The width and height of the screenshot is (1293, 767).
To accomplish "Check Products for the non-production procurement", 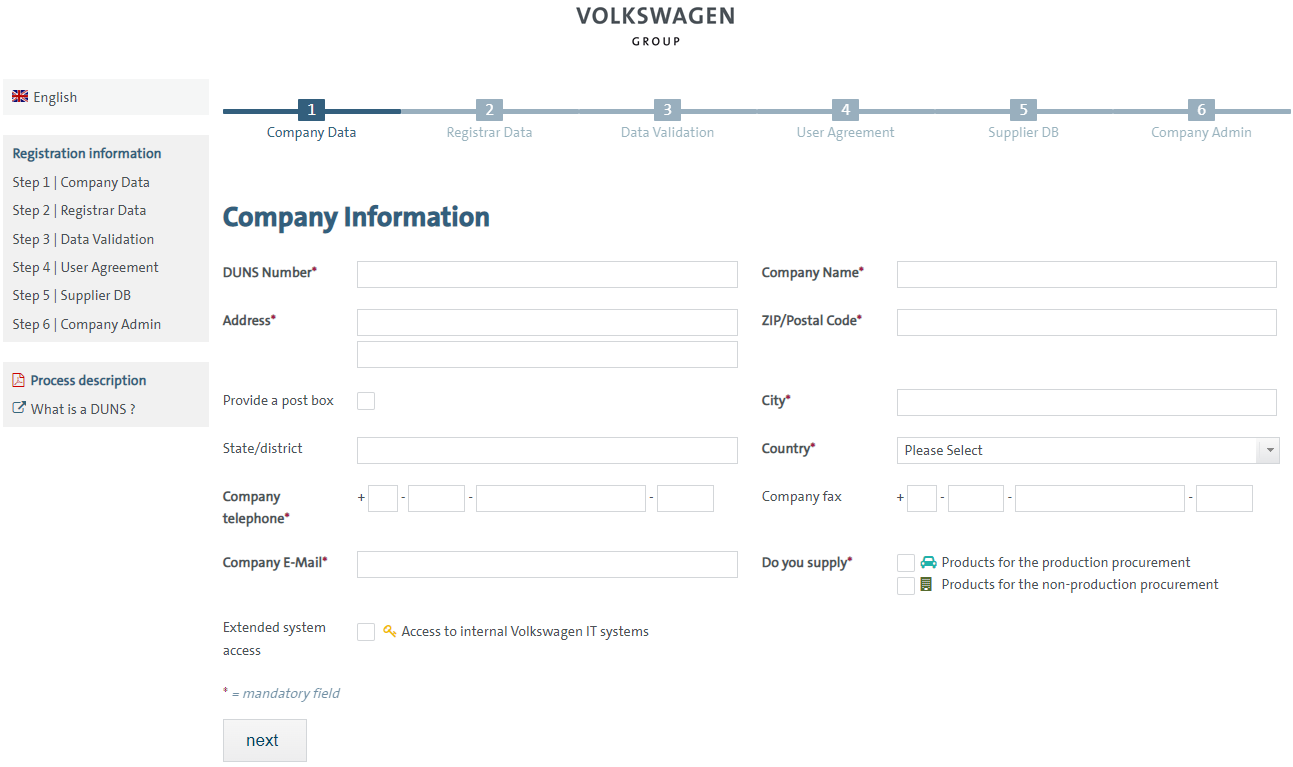I will pyautogui.click(x=906, y=585).
